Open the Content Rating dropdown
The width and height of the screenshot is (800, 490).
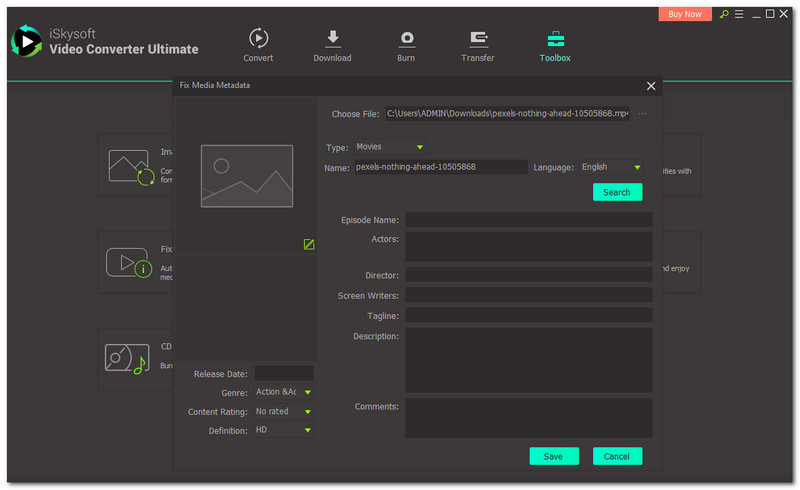[284, 411]
